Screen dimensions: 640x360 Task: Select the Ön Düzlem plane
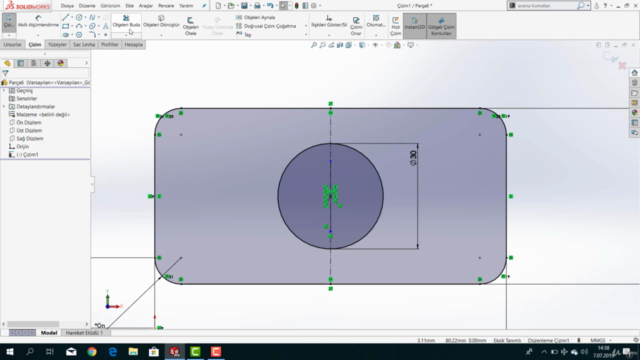click(29, 122)
